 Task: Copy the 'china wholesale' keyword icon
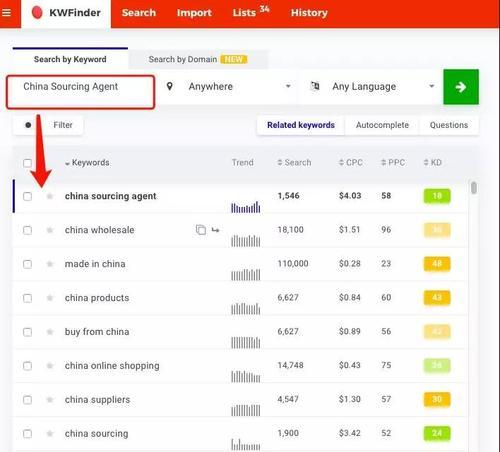pos(201,230)
